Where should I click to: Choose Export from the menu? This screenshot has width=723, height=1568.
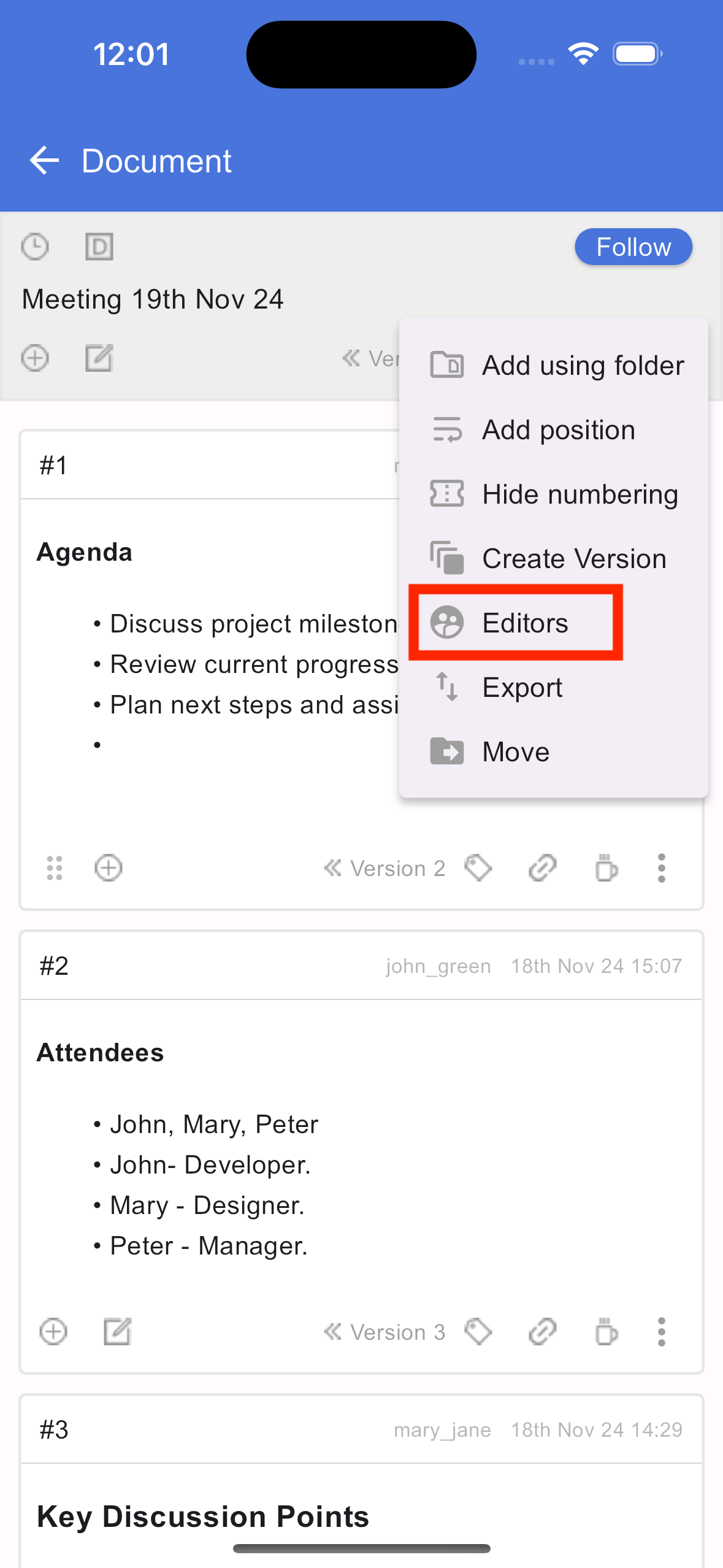[x=554, y=688]
